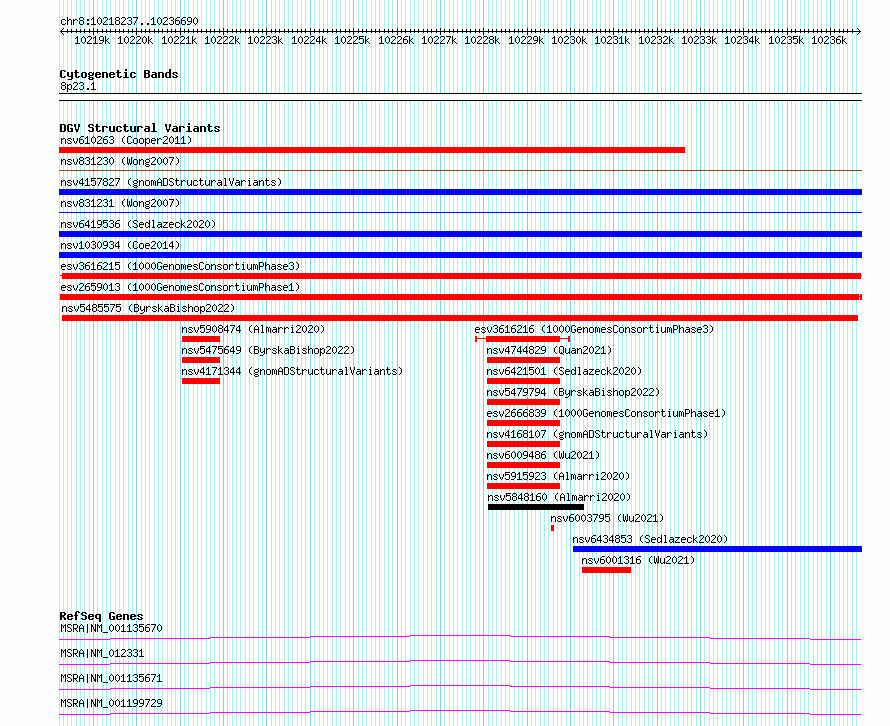
Task: Click red bar under nsv5915923
Action: point(523,486)
